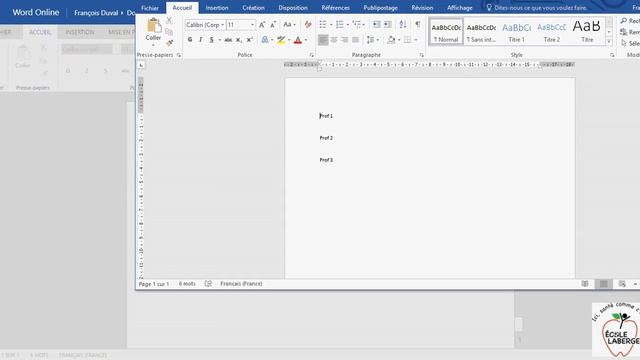Toggle bold with the G button
The height and width of the screenshot is (360, 640).
click(190, 40)
